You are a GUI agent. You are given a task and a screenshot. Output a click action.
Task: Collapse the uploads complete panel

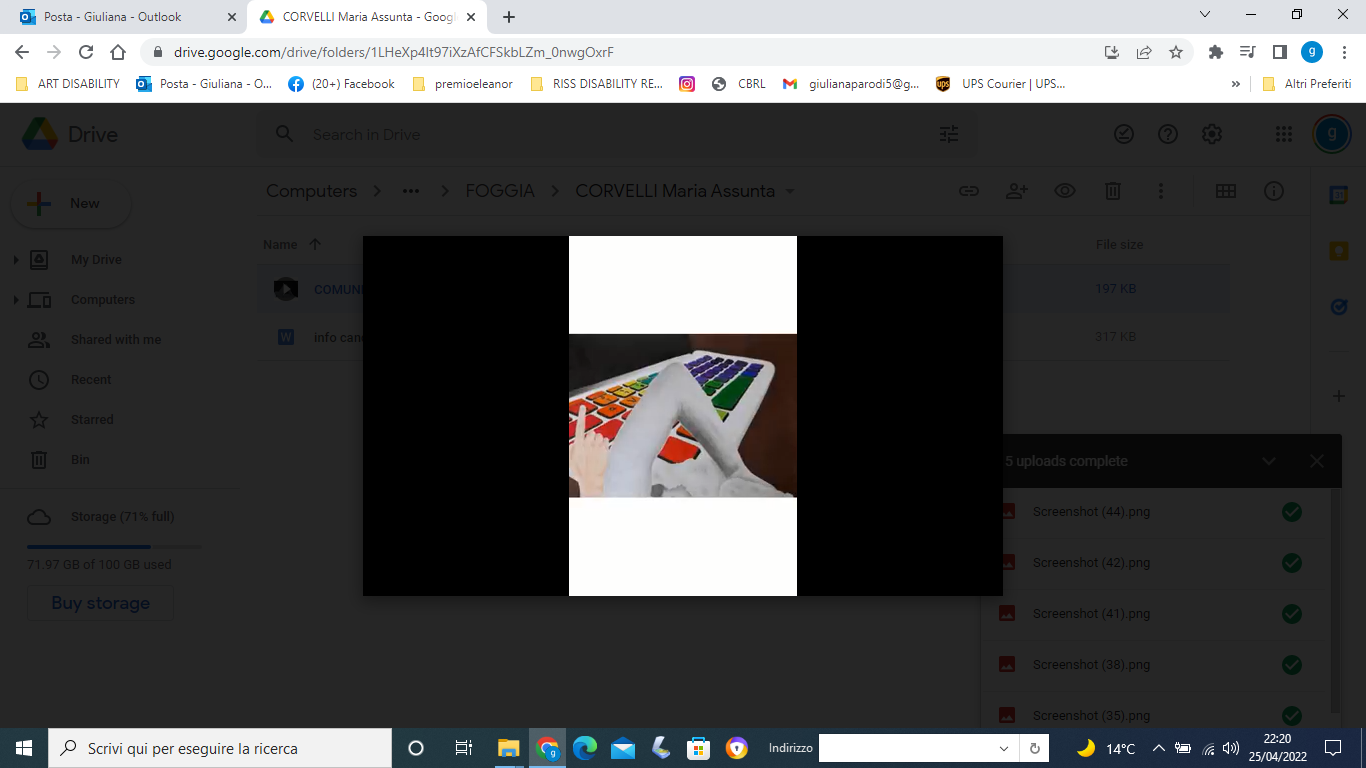[1269, 461]
